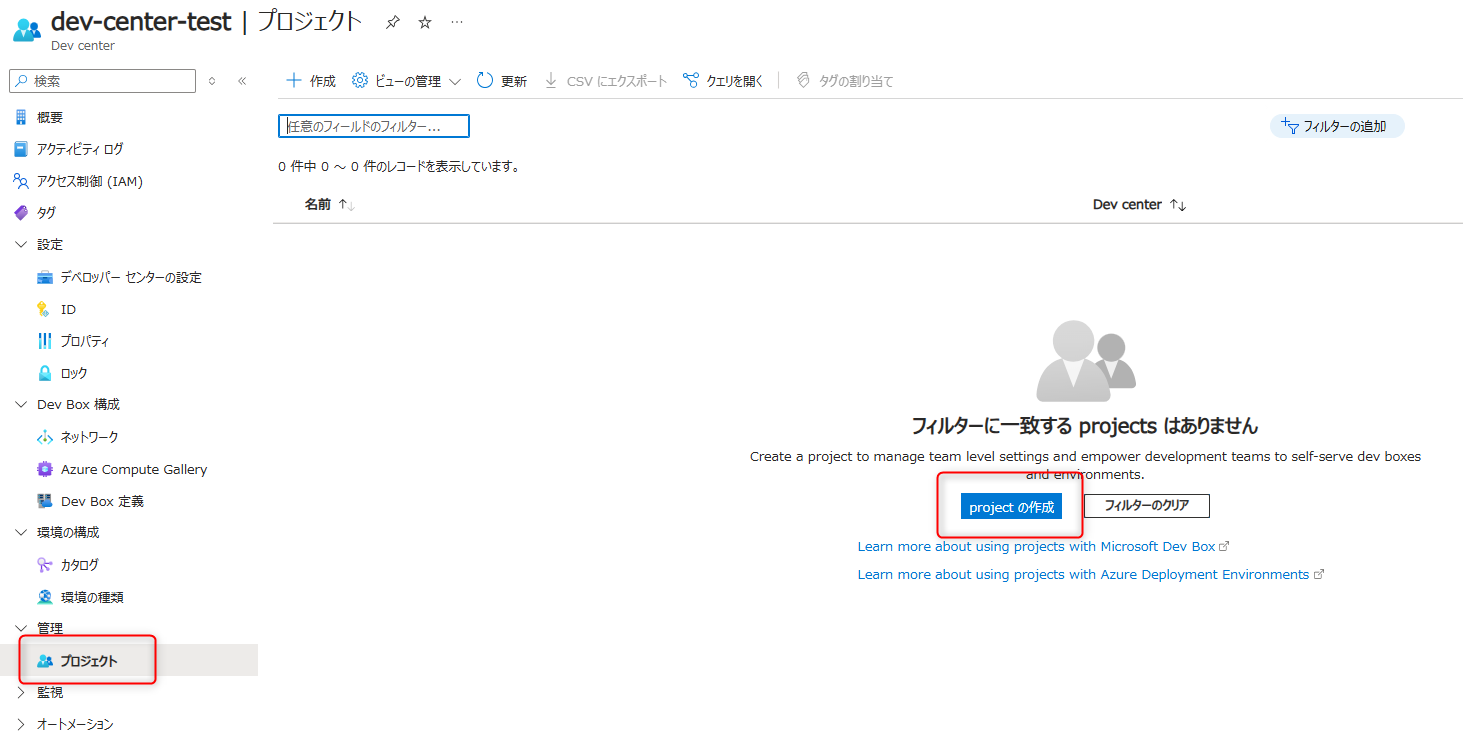Open Learn more about projects with Azure Deployment Environments
Screen dimensions: 1463x741
point(1091,575)
